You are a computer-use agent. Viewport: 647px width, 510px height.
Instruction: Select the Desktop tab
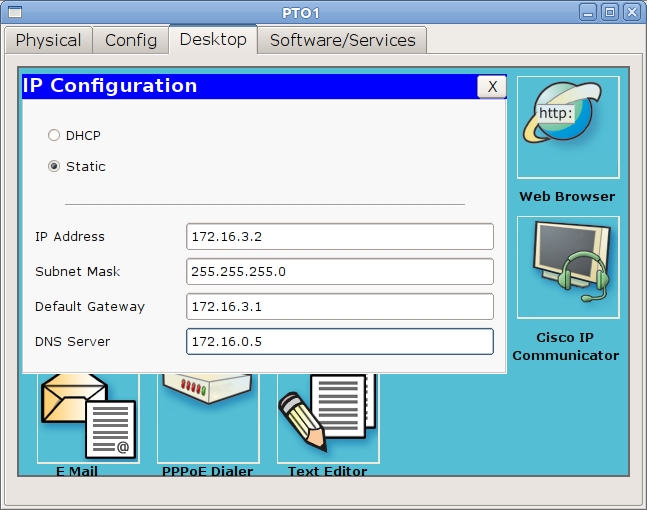tap(213, 40)
